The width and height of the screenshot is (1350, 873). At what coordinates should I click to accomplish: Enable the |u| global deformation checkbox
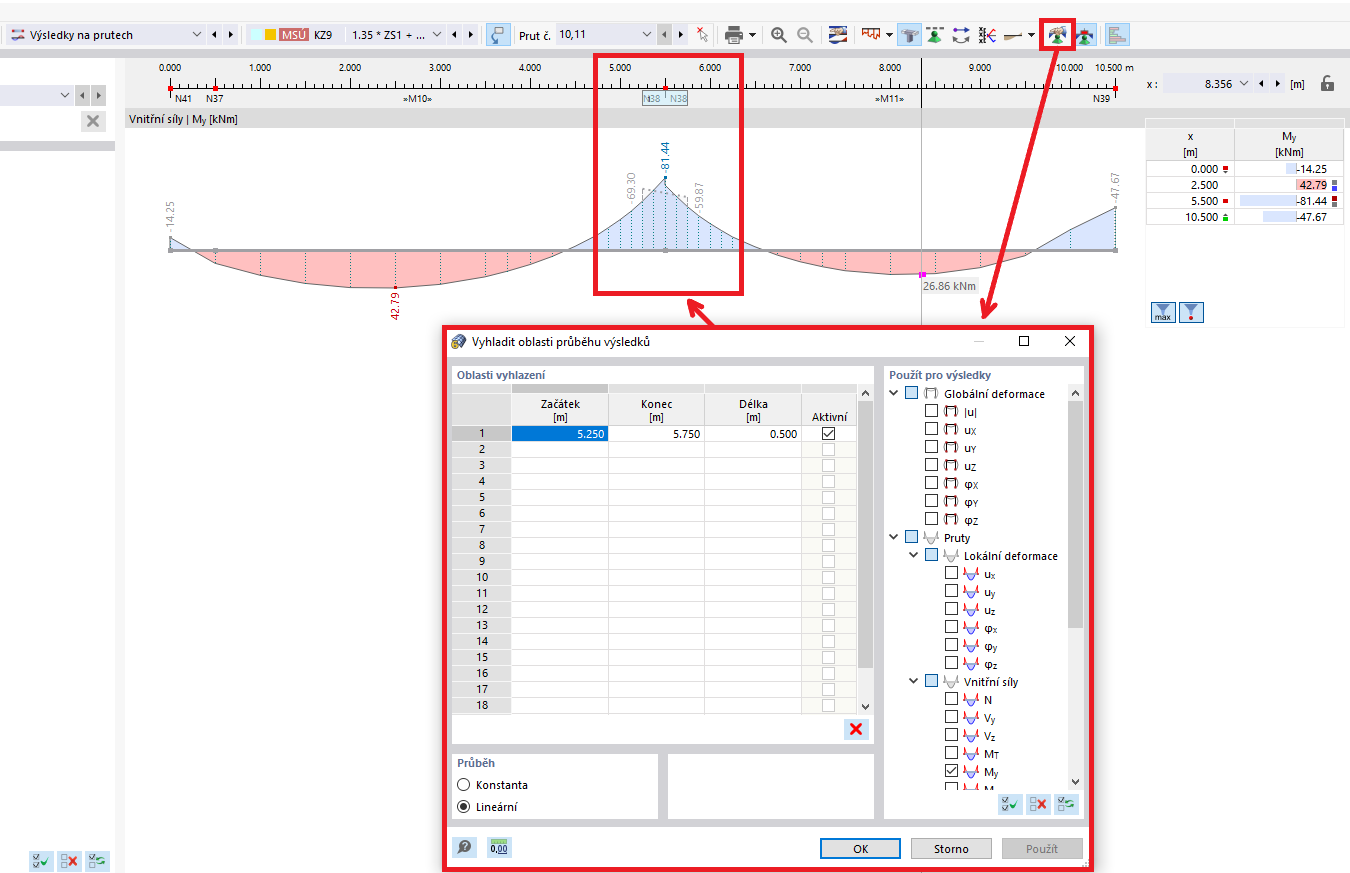932,411
